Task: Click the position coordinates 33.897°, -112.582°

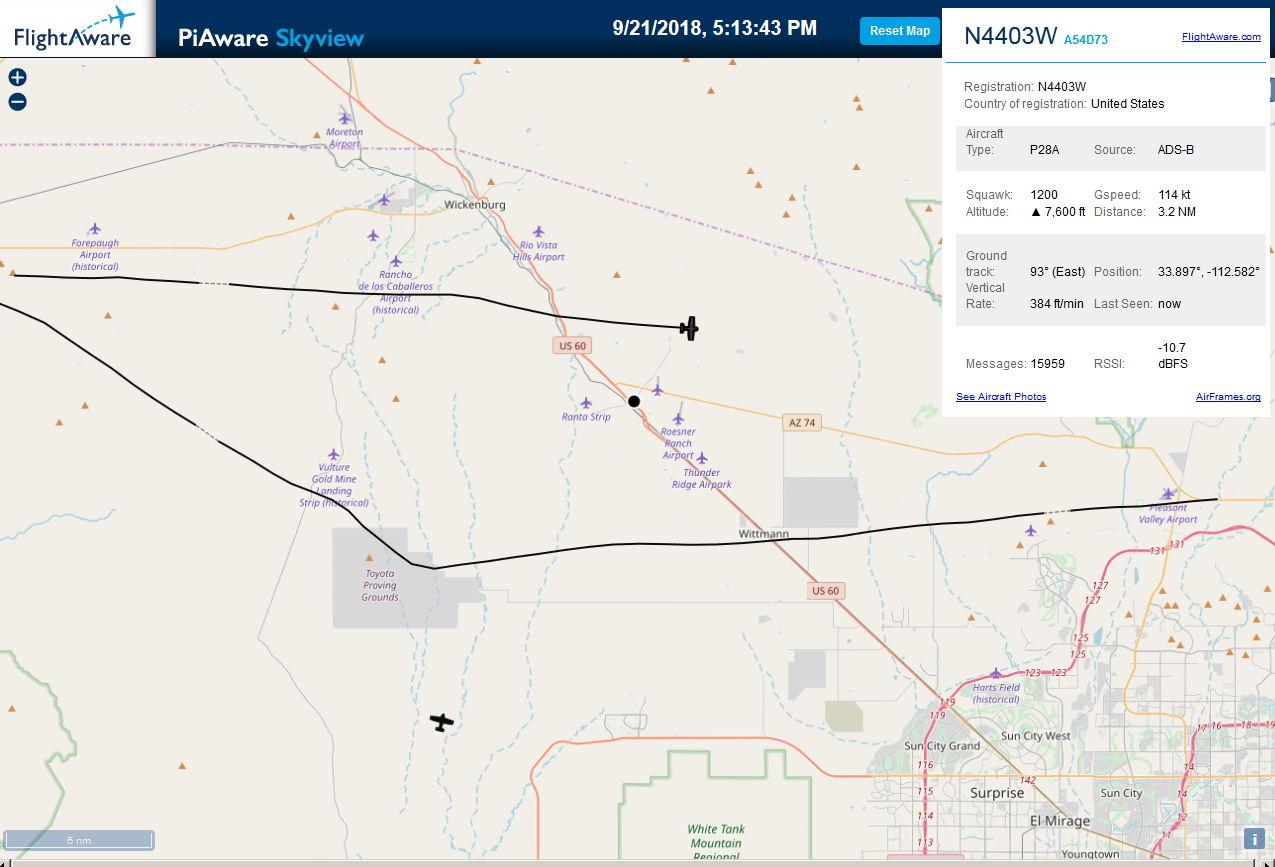Action: (1208, 272)
